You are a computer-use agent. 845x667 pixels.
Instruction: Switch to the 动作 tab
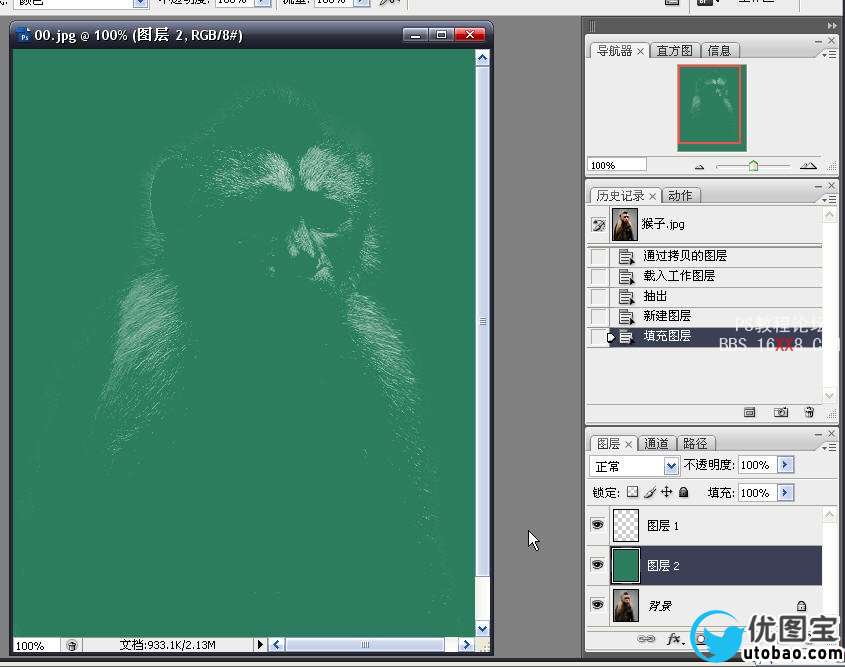click(680, 196)
